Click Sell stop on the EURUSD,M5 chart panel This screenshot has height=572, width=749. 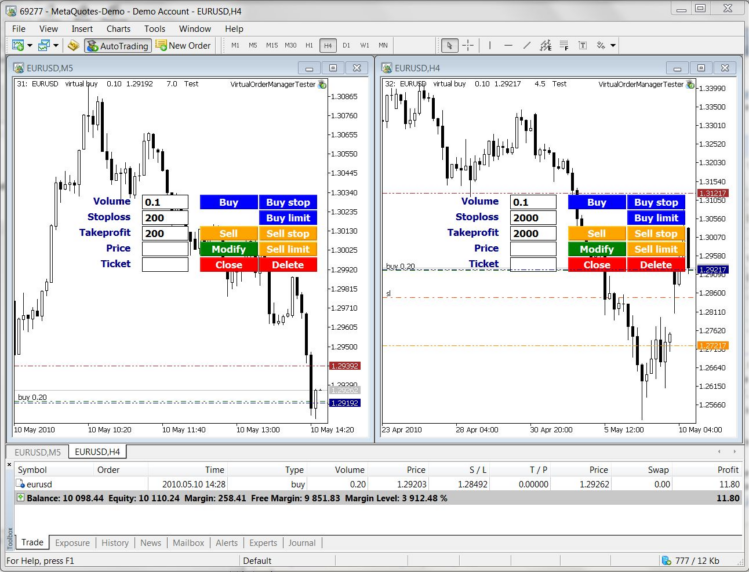[288, 234]
